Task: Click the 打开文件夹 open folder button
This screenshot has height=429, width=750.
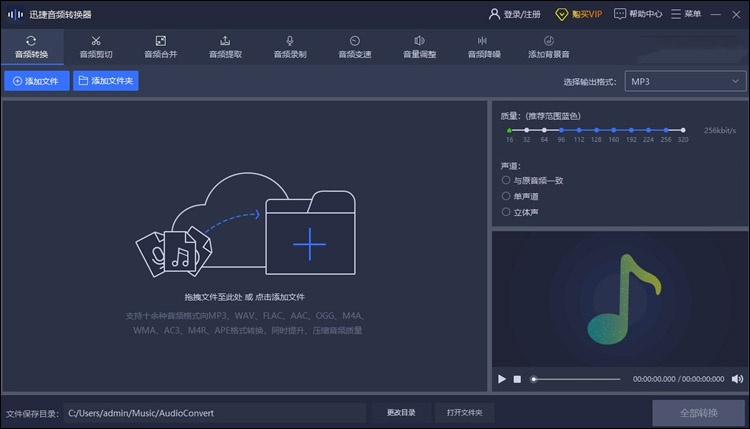Action: pyautogui.click(x=464, y=413)
